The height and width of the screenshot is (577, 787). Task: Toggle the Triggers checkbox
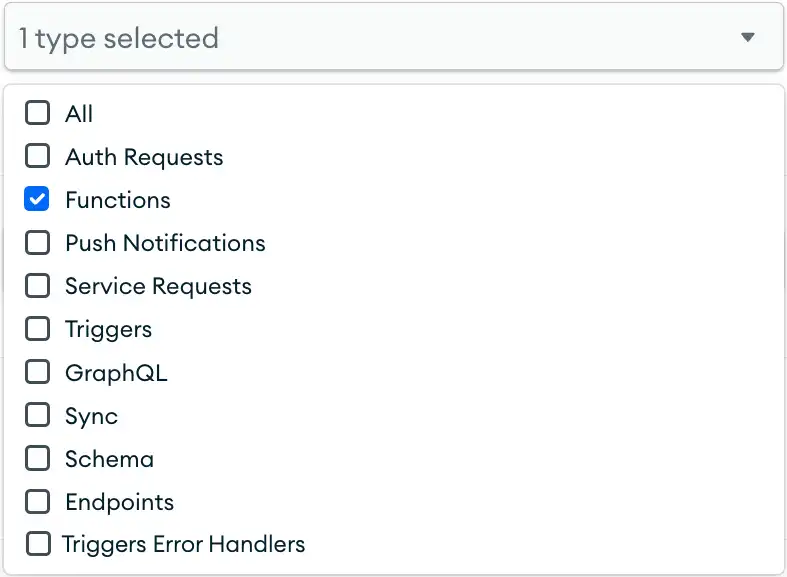[x=37, y=329]
